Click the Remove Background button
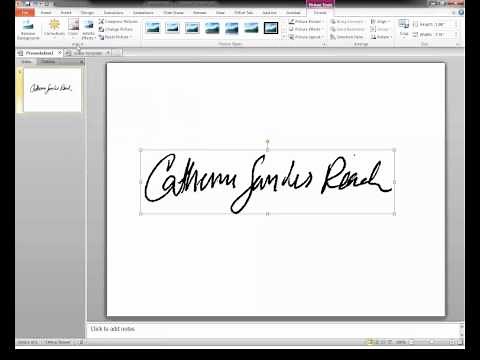The height and width of the screenshot is (360, 480). tap(28, 29)
